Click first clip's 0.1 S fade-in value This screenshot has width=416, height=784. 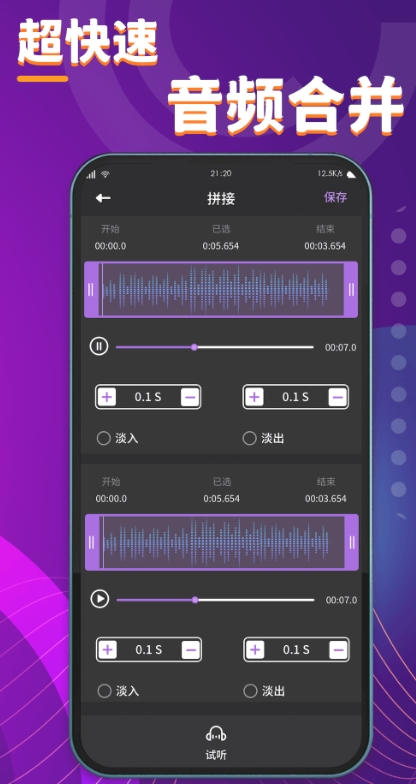(x=148, y=398)
